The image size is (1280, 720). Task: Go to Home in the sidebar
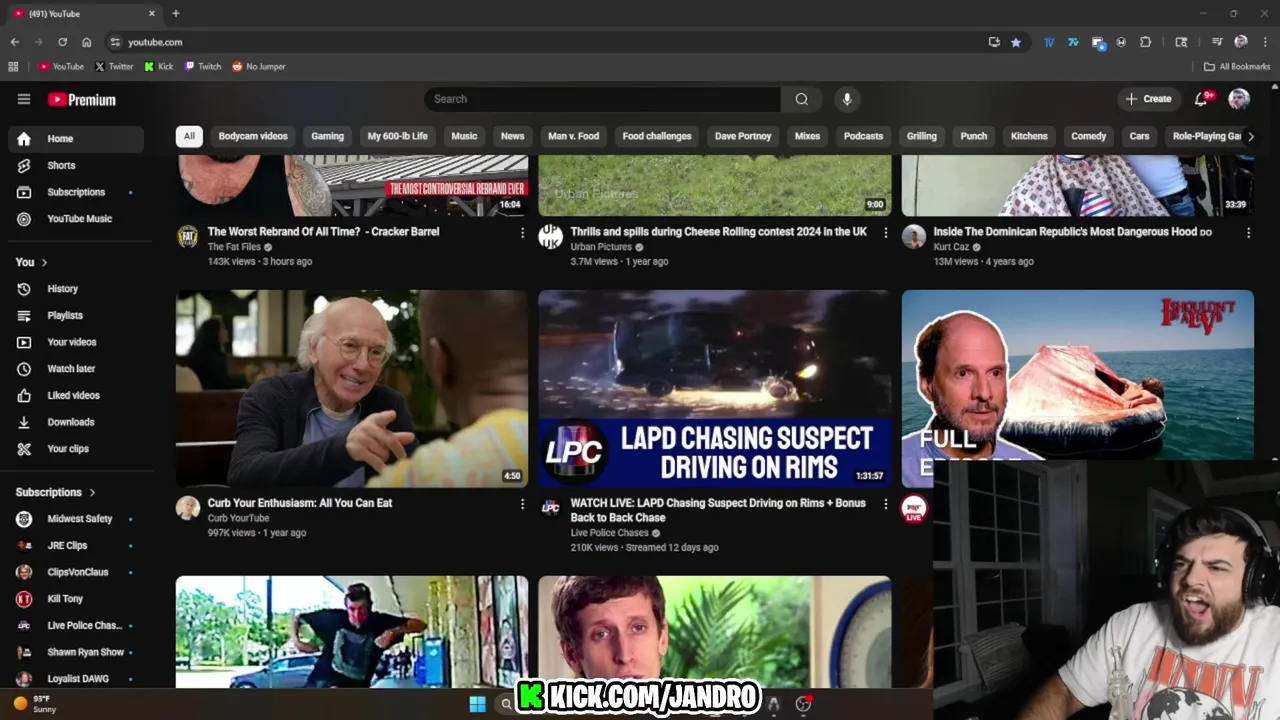pos(75,139)
